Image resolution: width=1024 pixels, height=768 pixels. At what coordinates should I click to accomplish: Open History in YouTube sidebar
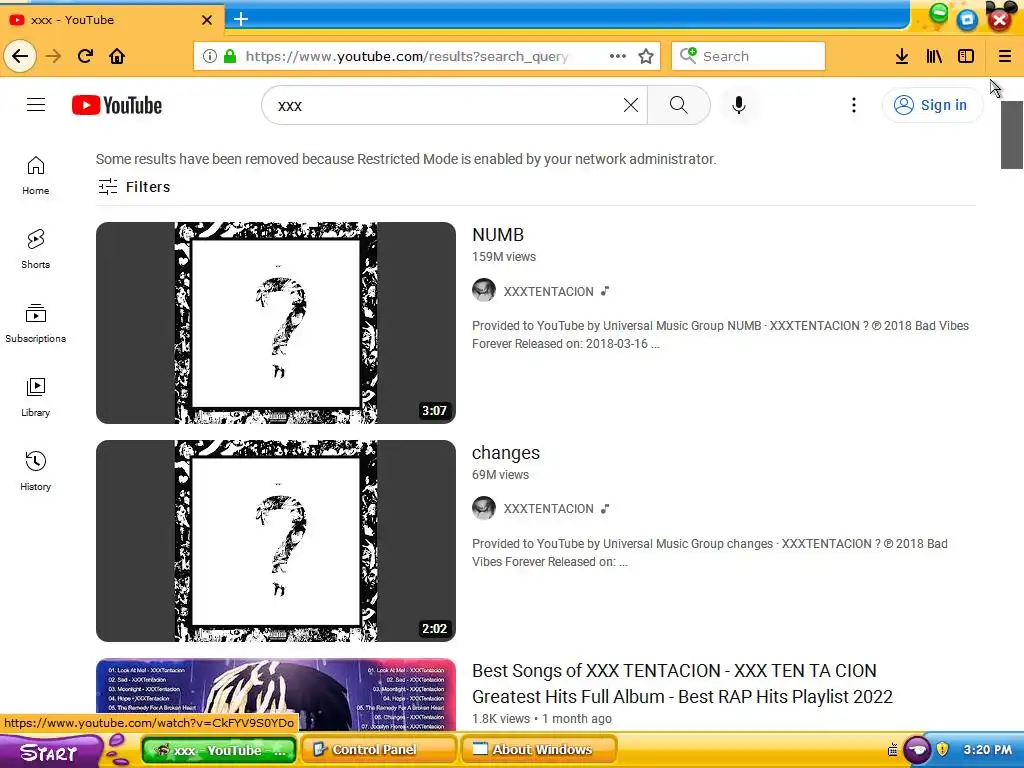[x=35, y=471]
